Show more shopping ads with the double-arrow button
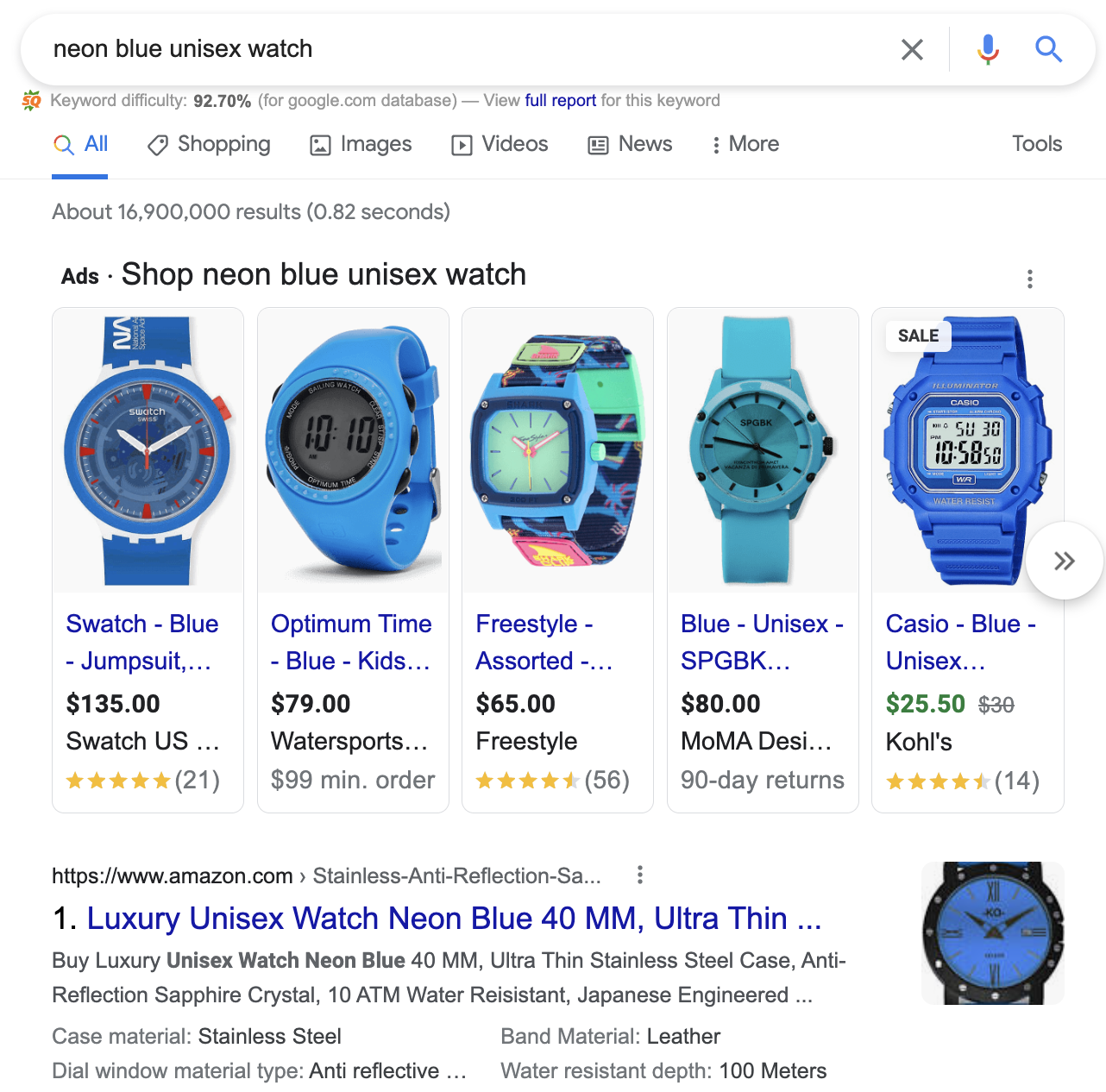This screenshot has height=1092, width=1106. tap(1065, 561)
